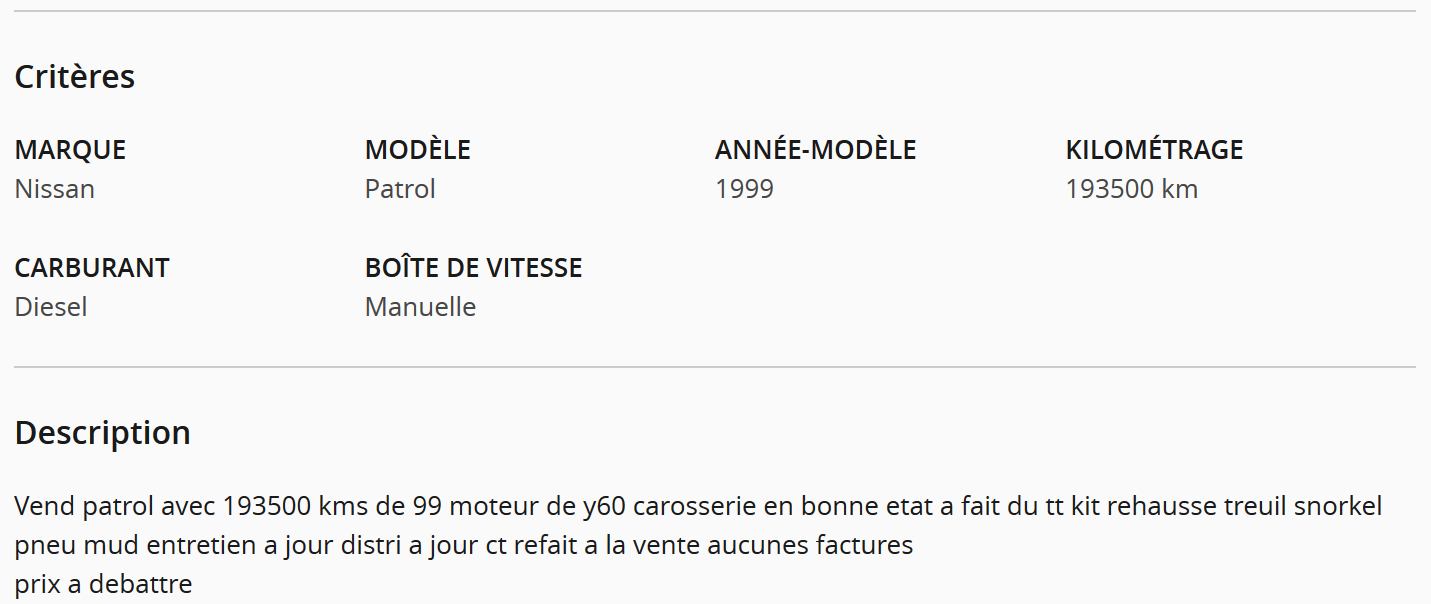Select the MARQUE label
1431x604 pixels.
coord(70,150)
